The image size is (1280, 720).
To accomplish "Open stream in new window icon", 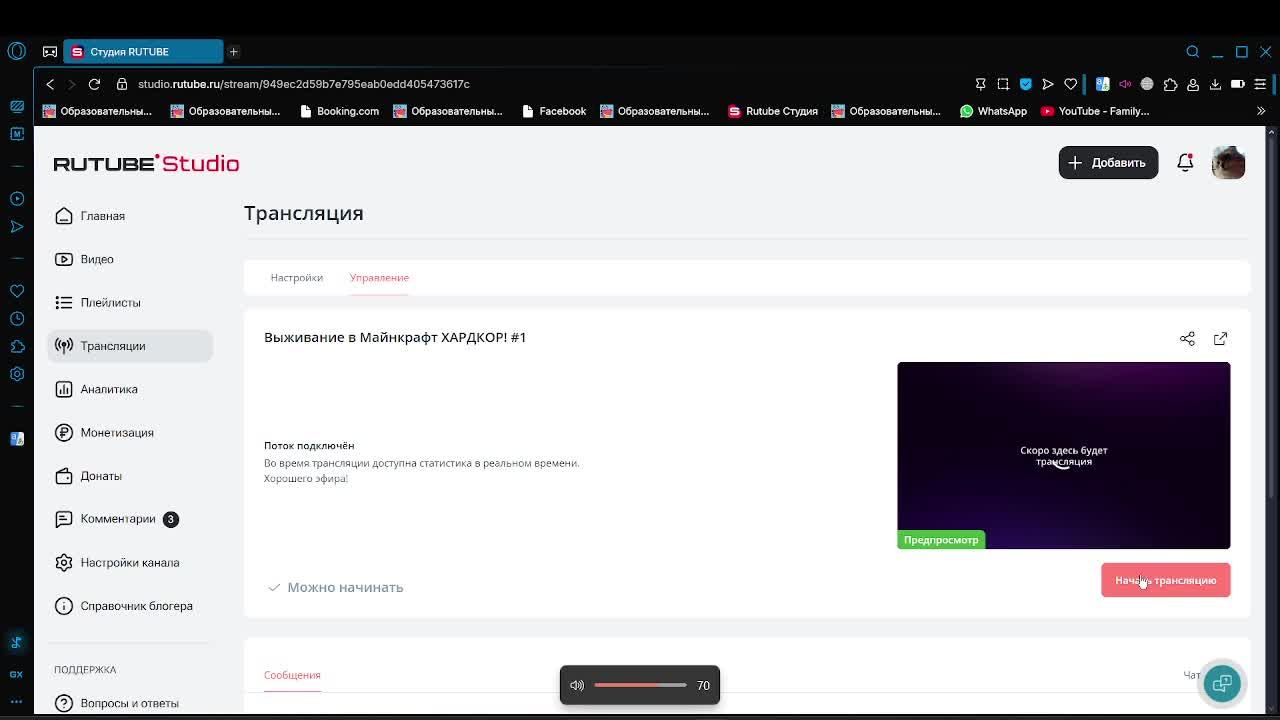I will 1220,339.
